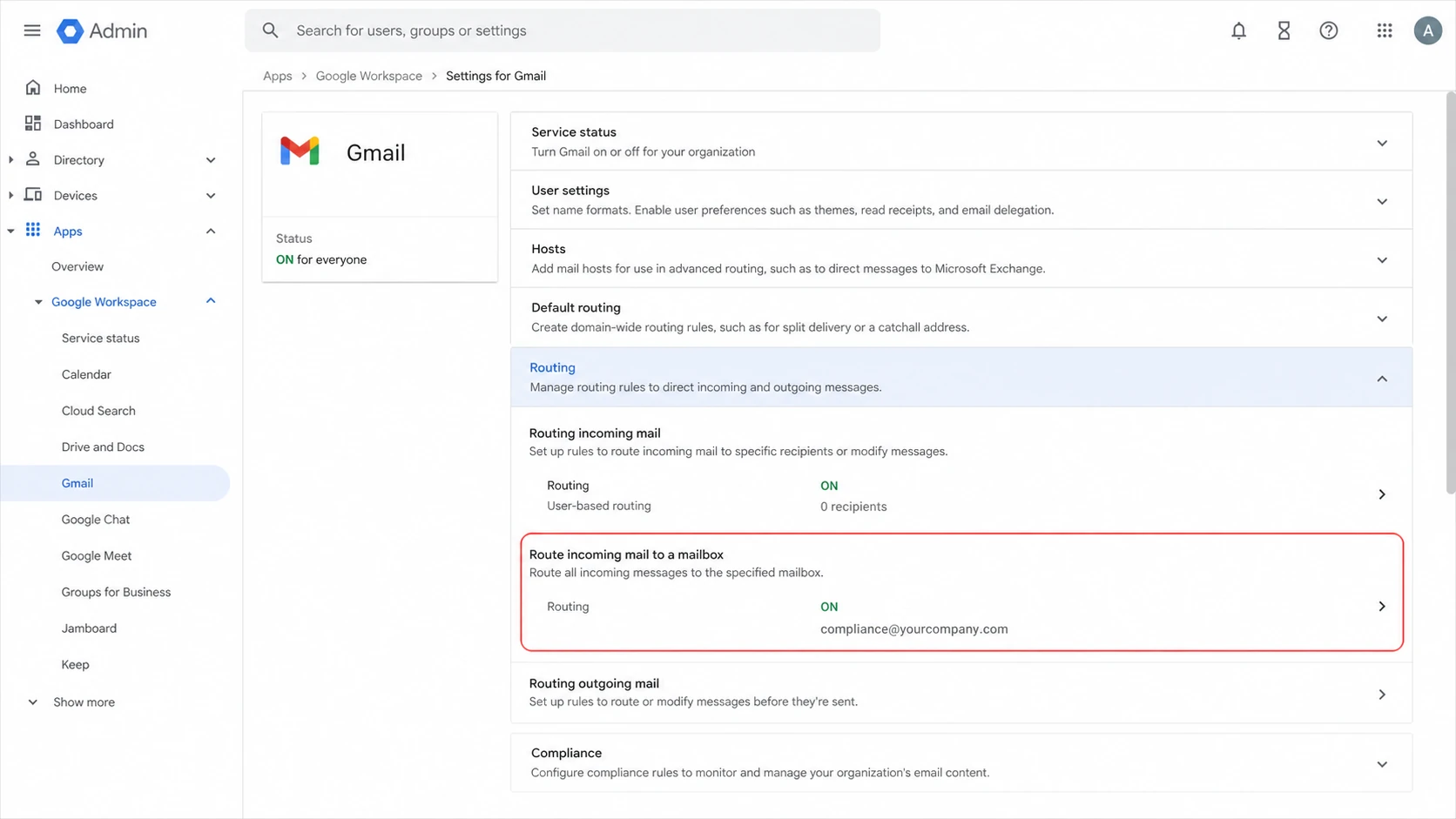Open Route incoming mail to a mailbox arrow
This screenshot has width=1456, height=819.
[x=1382, y=607]
